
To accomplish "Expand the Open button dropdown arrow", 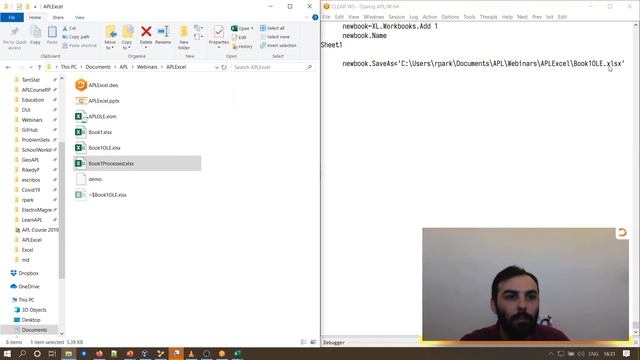I will click(x=252, y=28).
